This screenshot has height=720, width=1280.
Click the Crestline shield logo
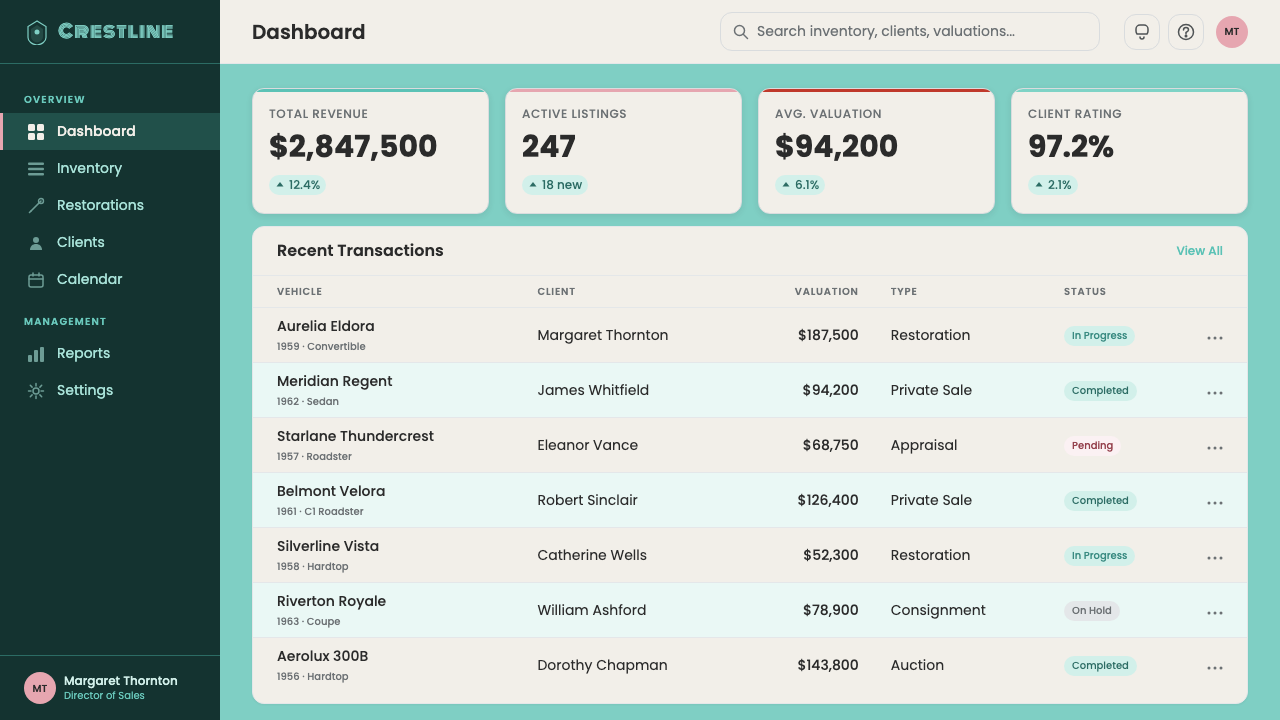click(37, 32)
